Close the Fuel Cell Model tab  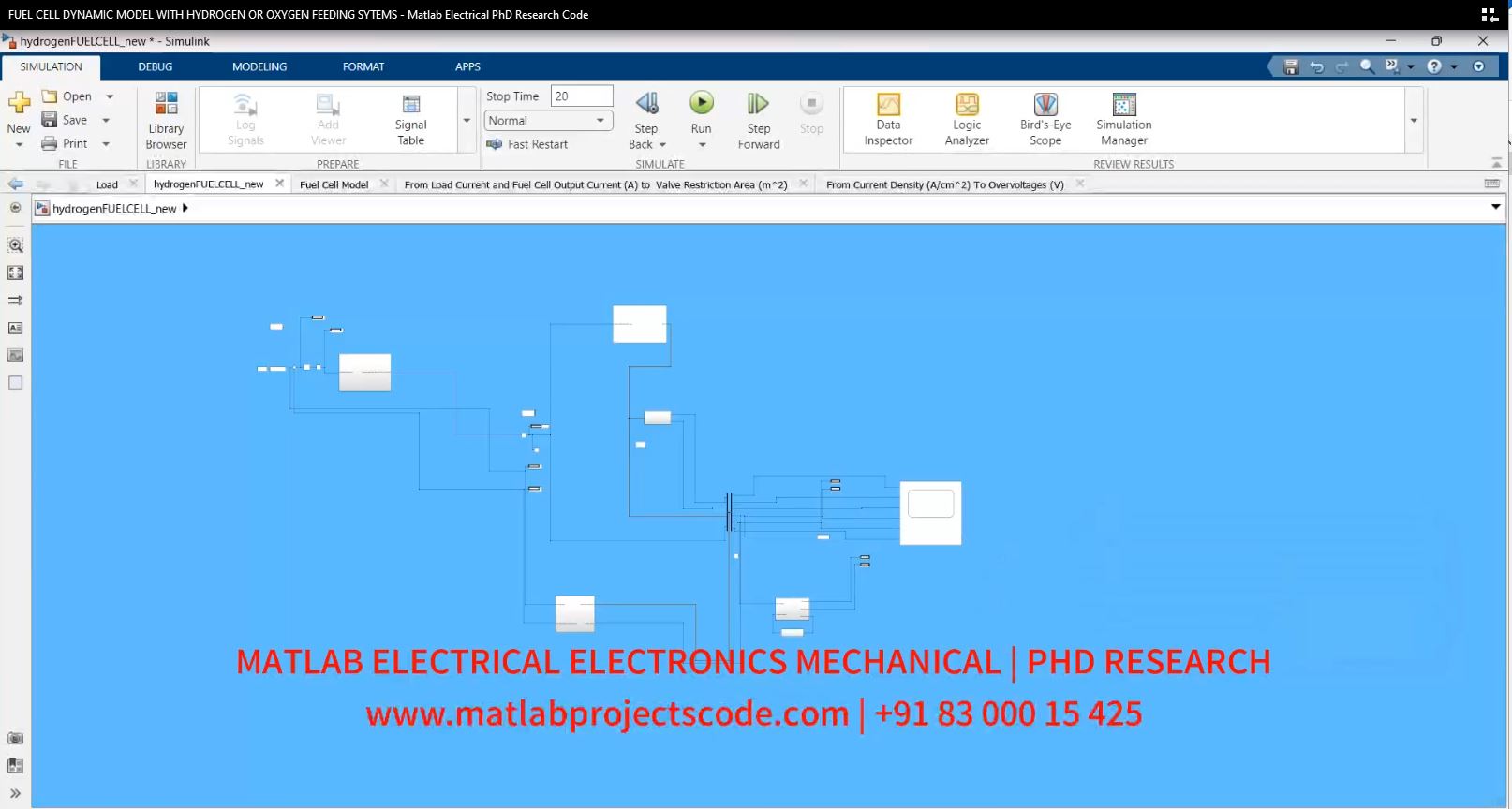click(384, 184)
